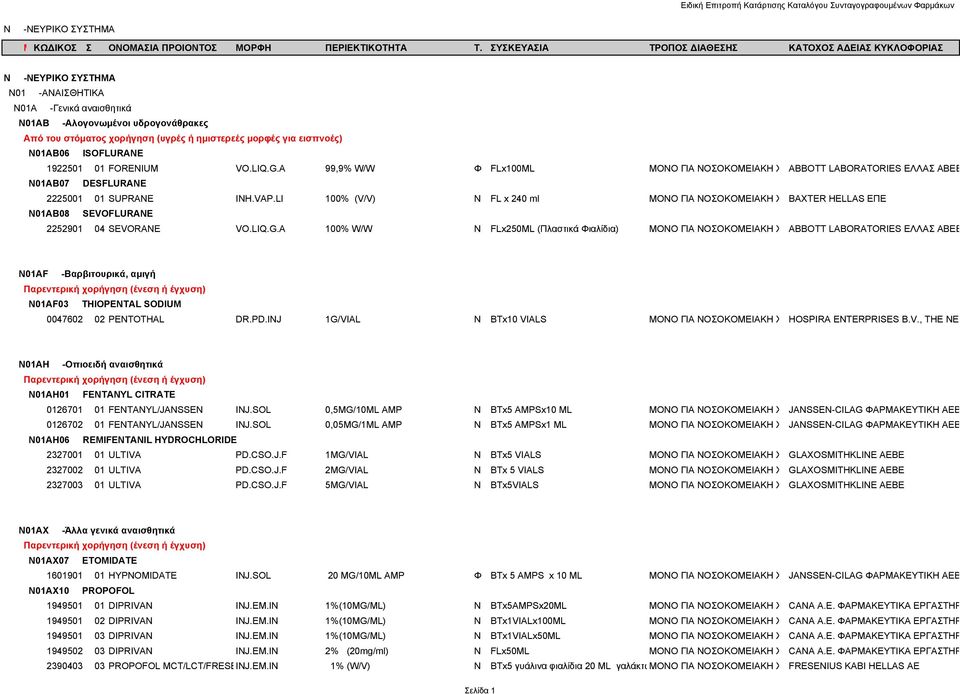The width and height of the screenshot is (960, 694).
Task: Click the 20 MG/10ML AMP content value
Action: [366, 576]
